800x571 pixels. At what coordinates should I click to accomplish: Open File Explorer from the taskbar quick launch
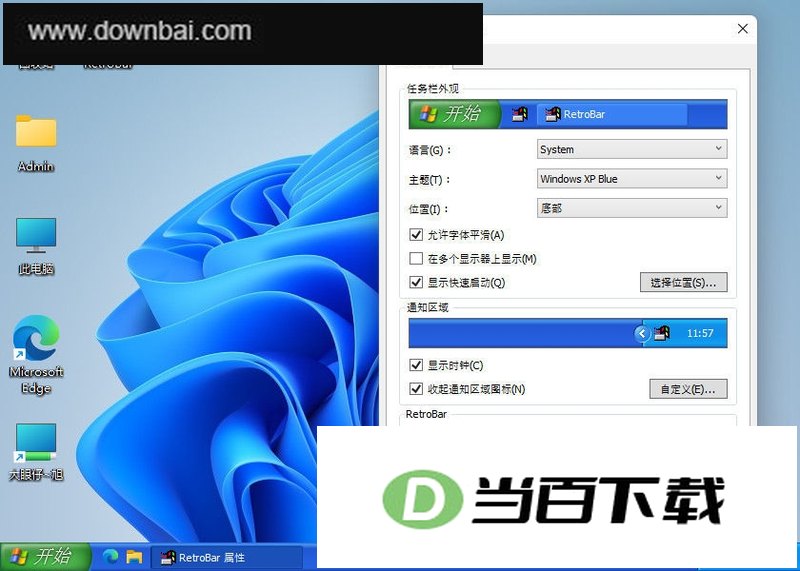coord(134,557)
